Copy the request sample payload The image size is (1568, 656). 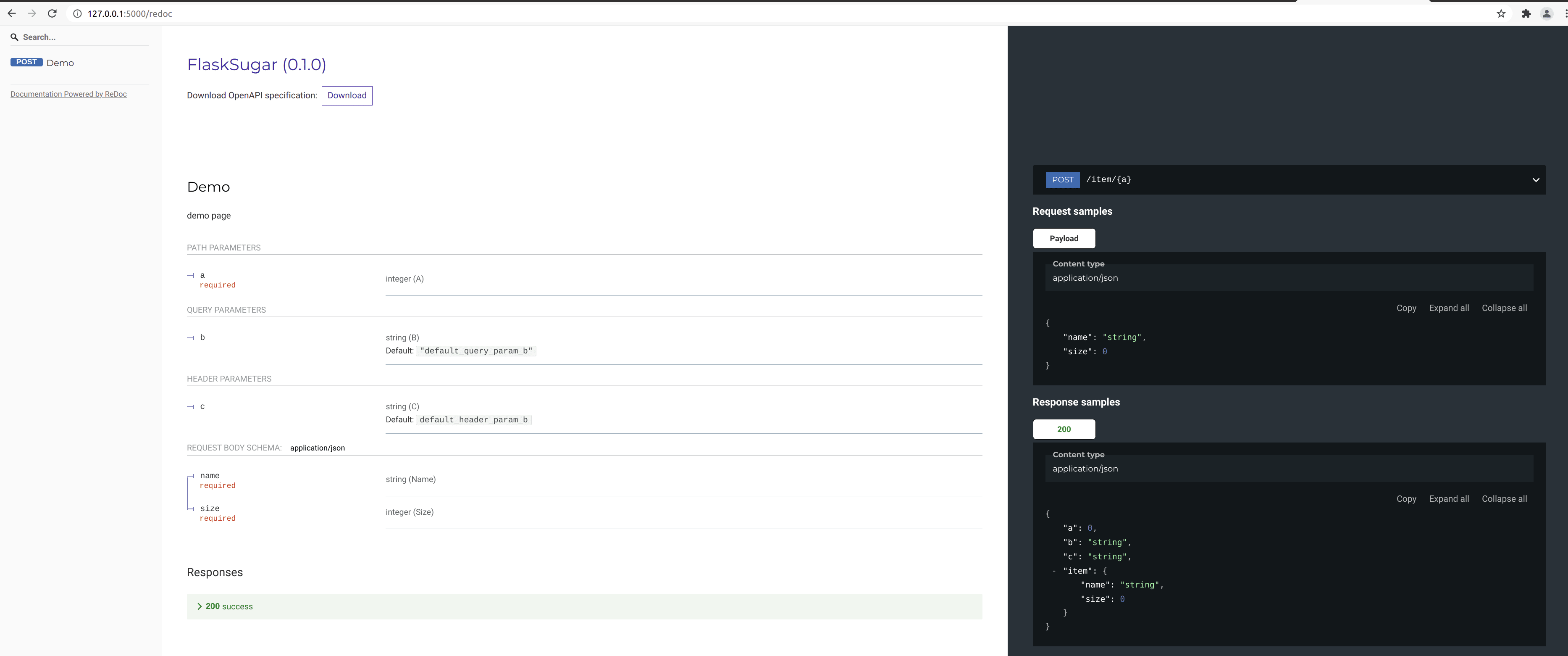pyautogui.click(x=1405, y=308)
